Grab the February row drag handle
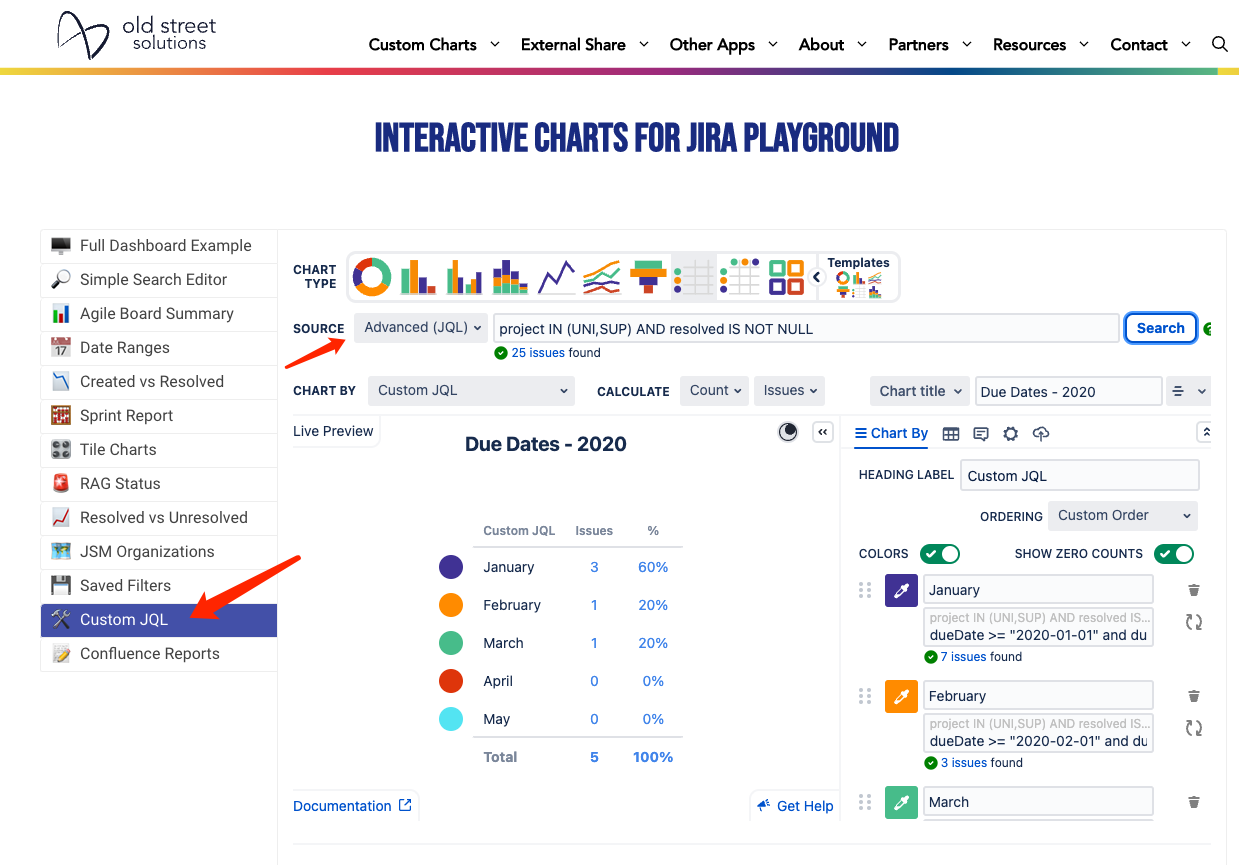The image size is (1239, 865). point(865,696)
